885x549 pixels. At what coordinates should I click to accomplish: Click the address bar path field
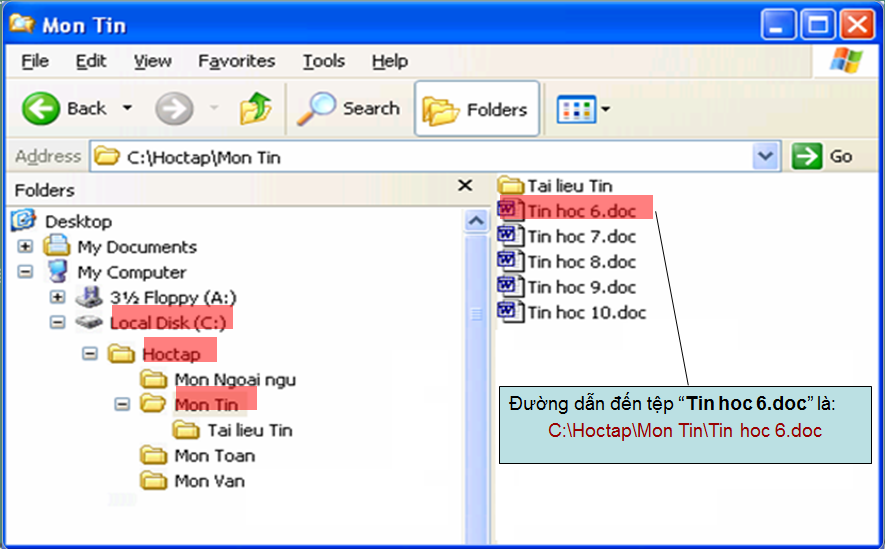point(420,157)
